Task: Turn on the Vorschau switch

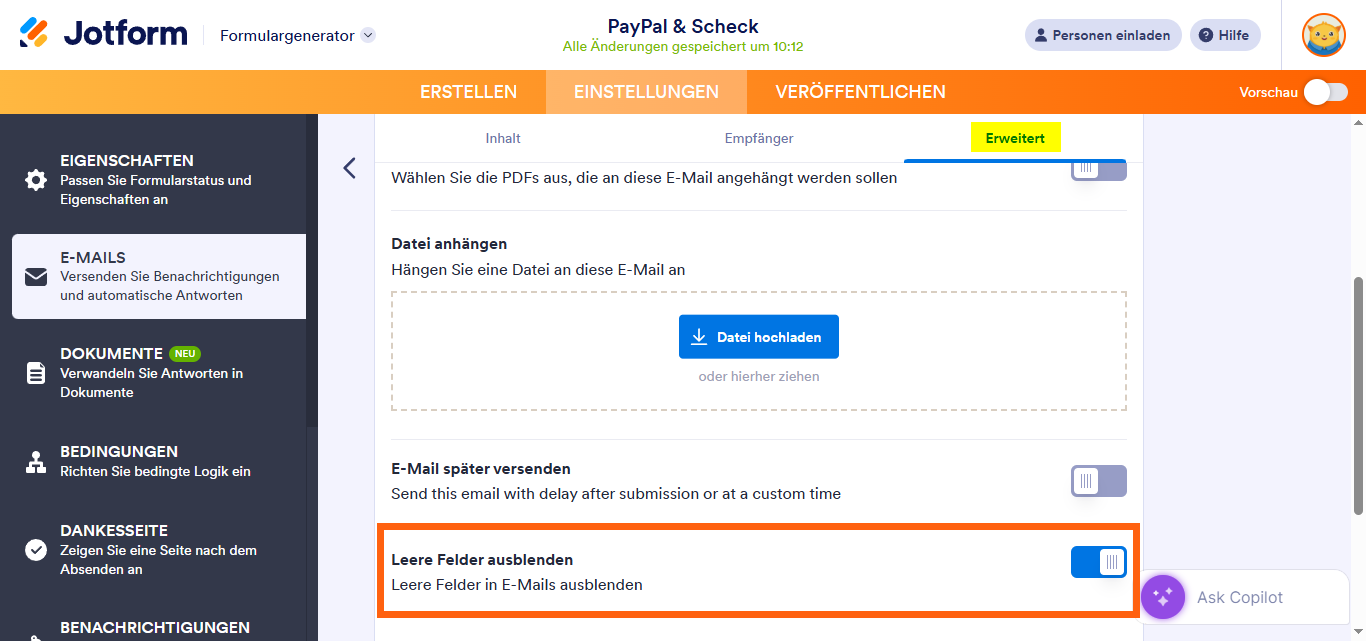Action: 1325,91
